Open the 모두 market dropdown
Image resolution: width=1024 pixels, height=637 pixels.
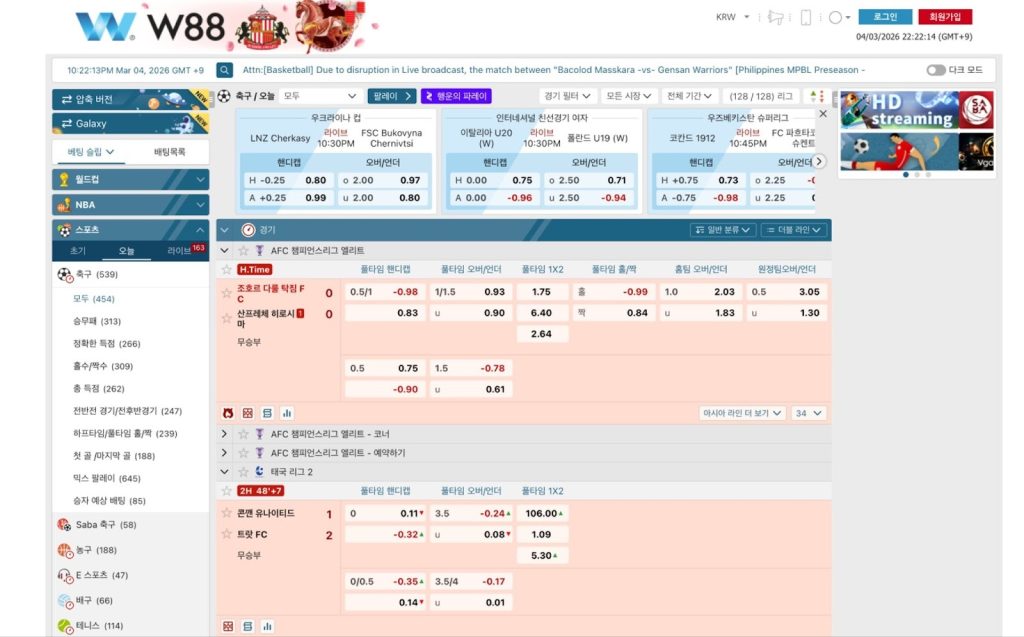tap(320, 96)
